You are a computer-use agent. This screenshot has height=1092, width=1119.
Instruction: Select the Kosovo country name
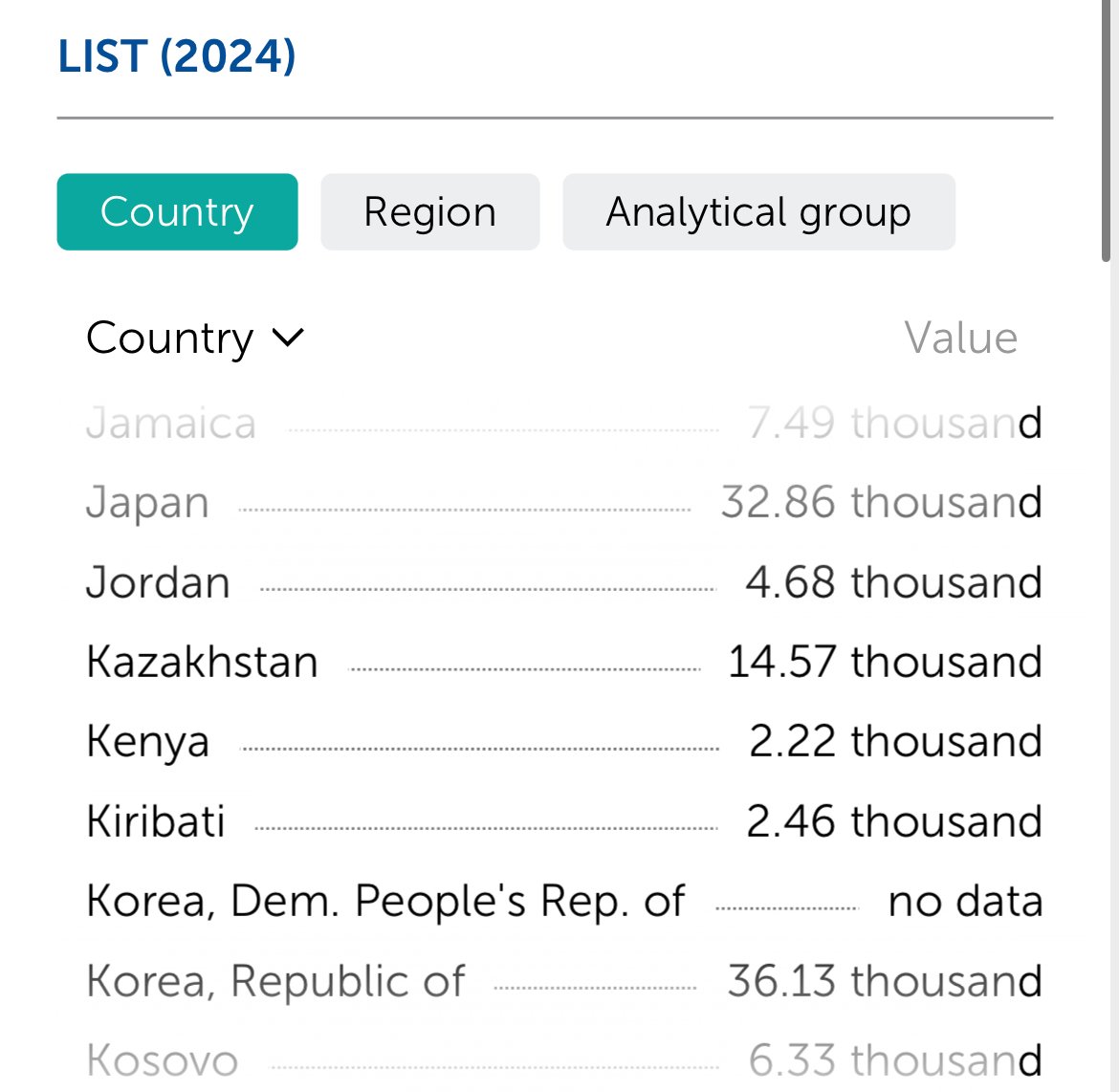163,1060
